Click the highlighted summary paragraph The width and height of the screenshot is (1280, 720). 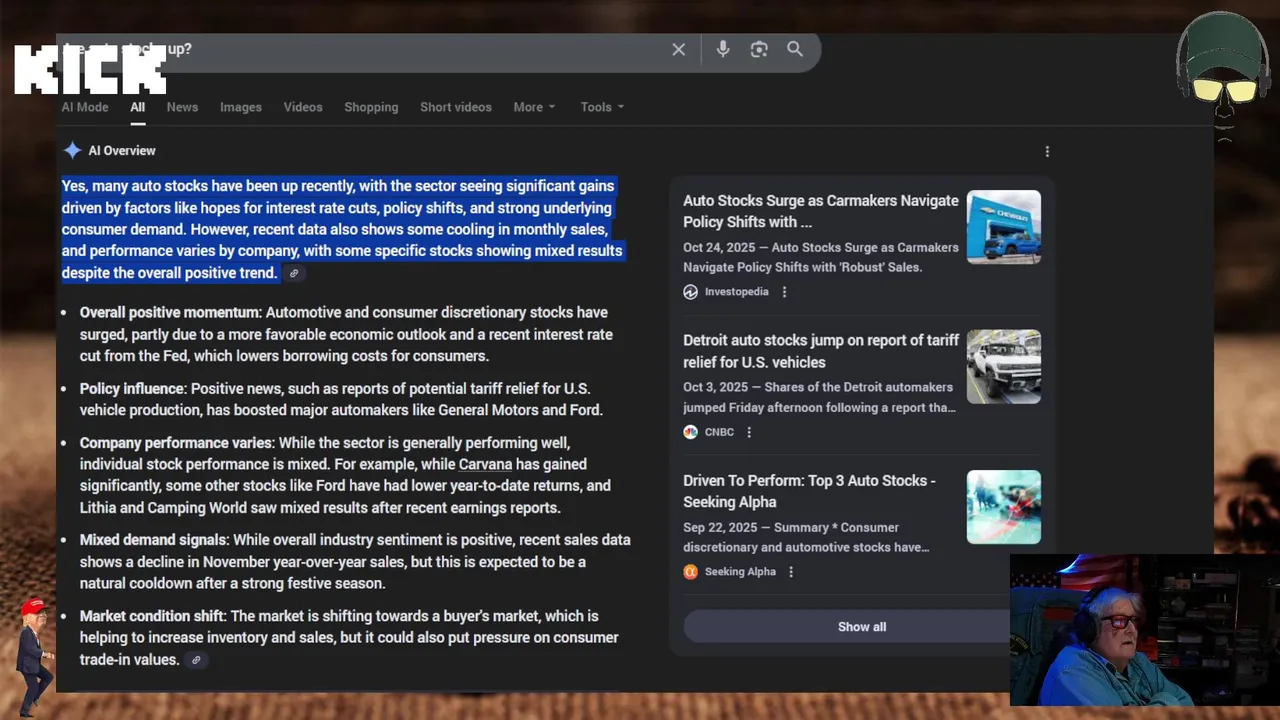(342, 229)
